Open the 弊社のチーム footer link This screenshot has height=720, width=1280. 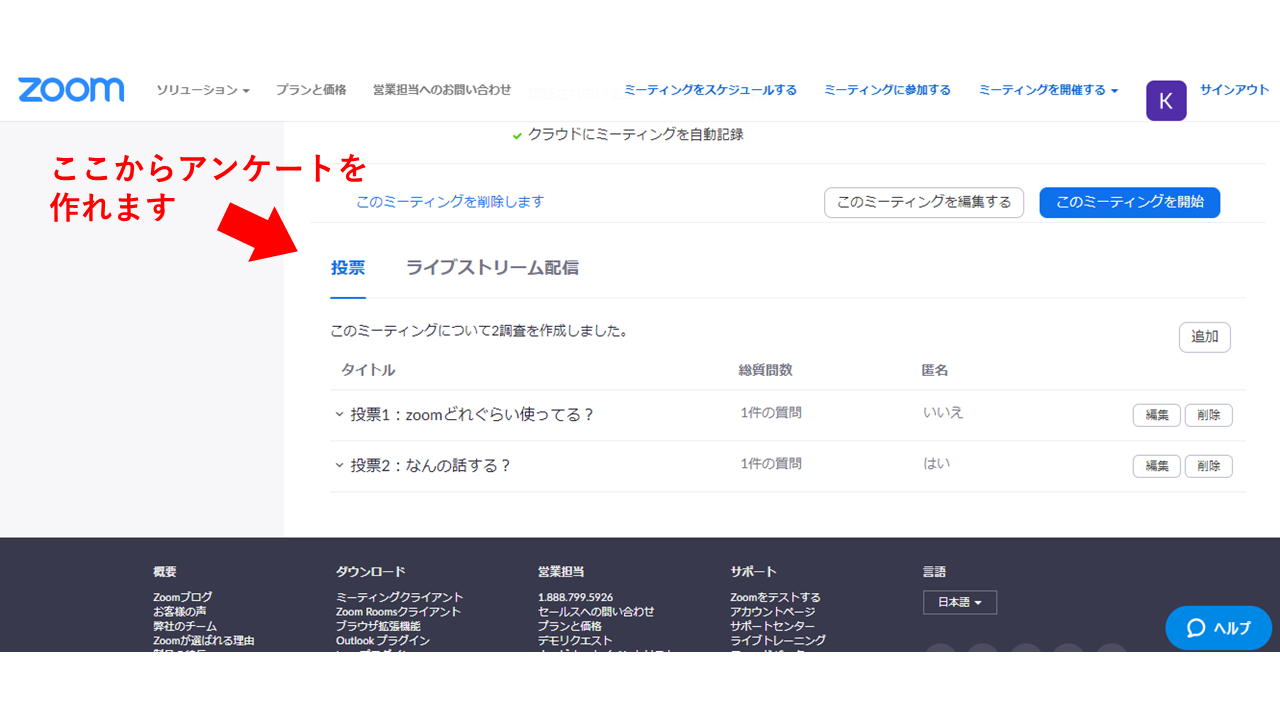click(185, 626)
